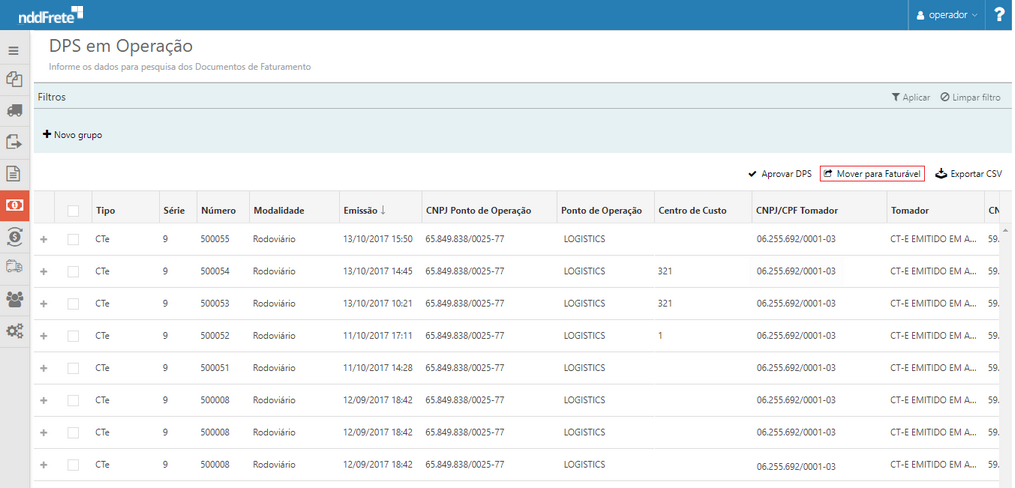Click Exportar CSV
This screenshot has height=488, width=1015.
click(968, 174)
